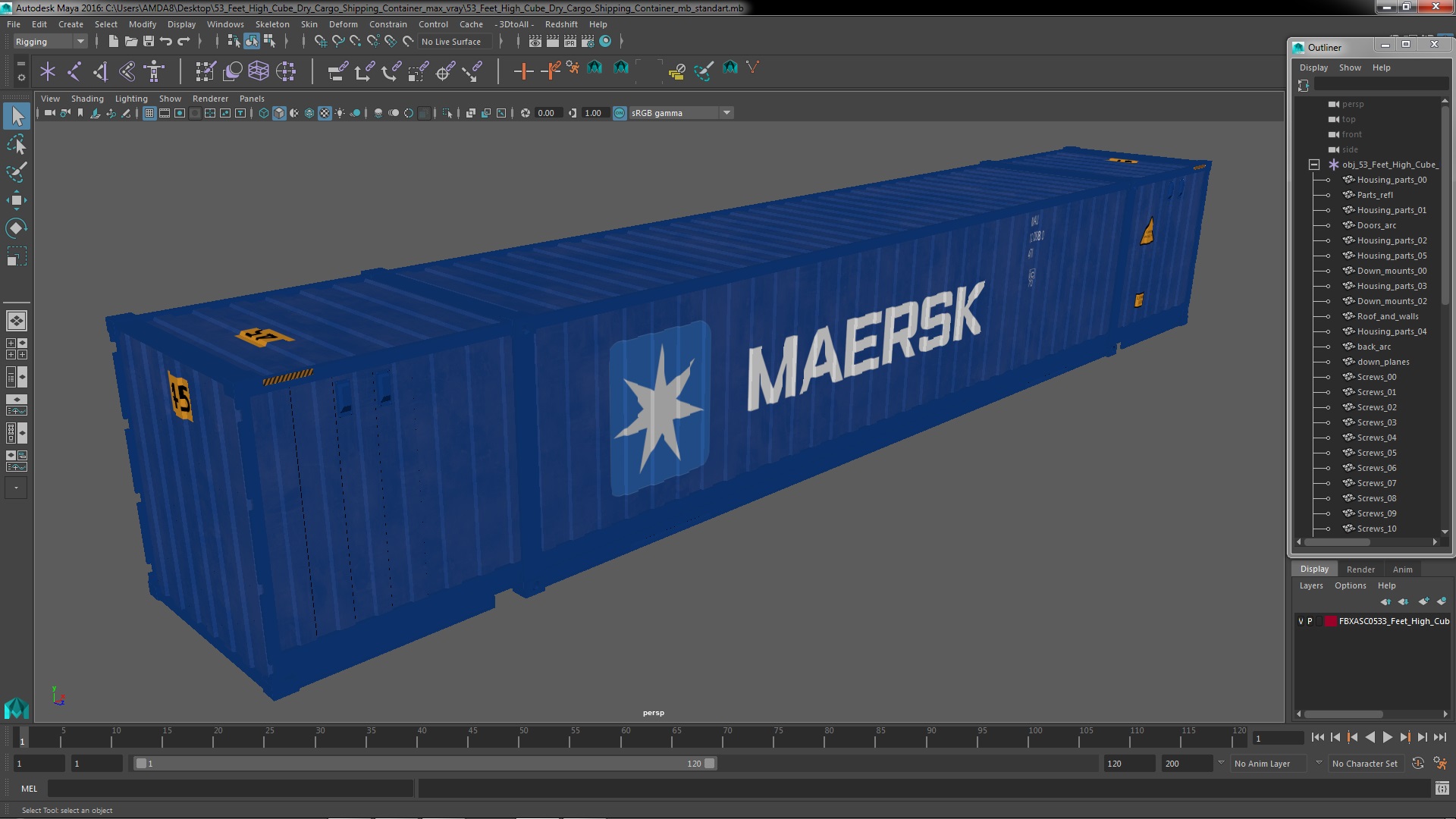
Task: Toggle color management ON button
Action: (x=620, y=113)
